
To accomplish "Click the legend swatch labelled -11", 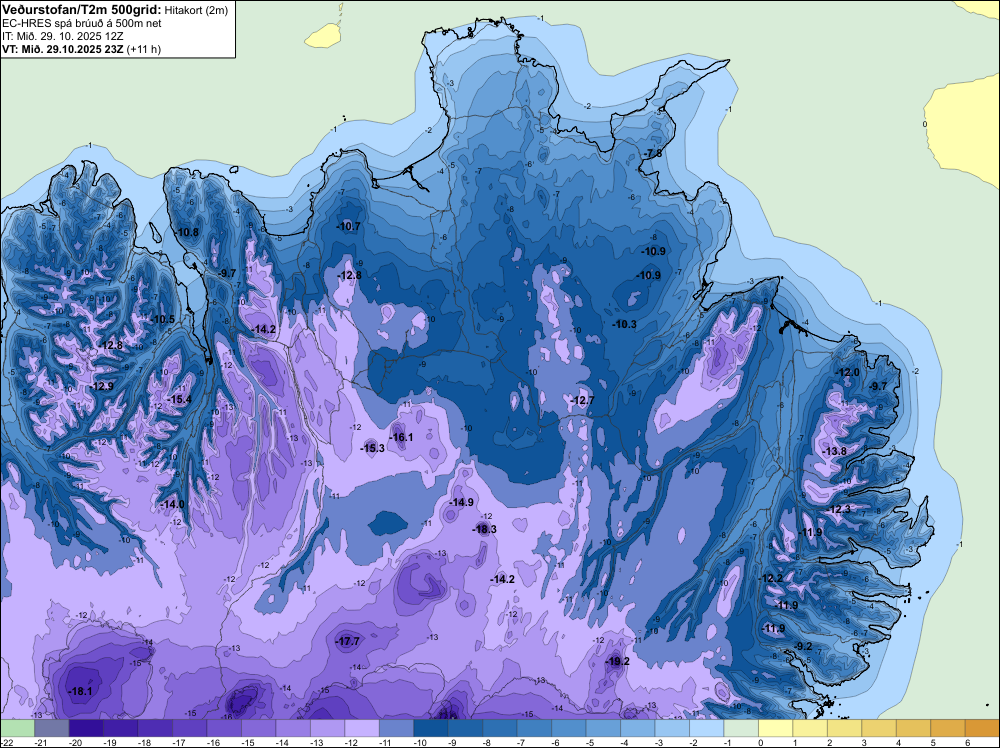I will click(x=396, y=728).
